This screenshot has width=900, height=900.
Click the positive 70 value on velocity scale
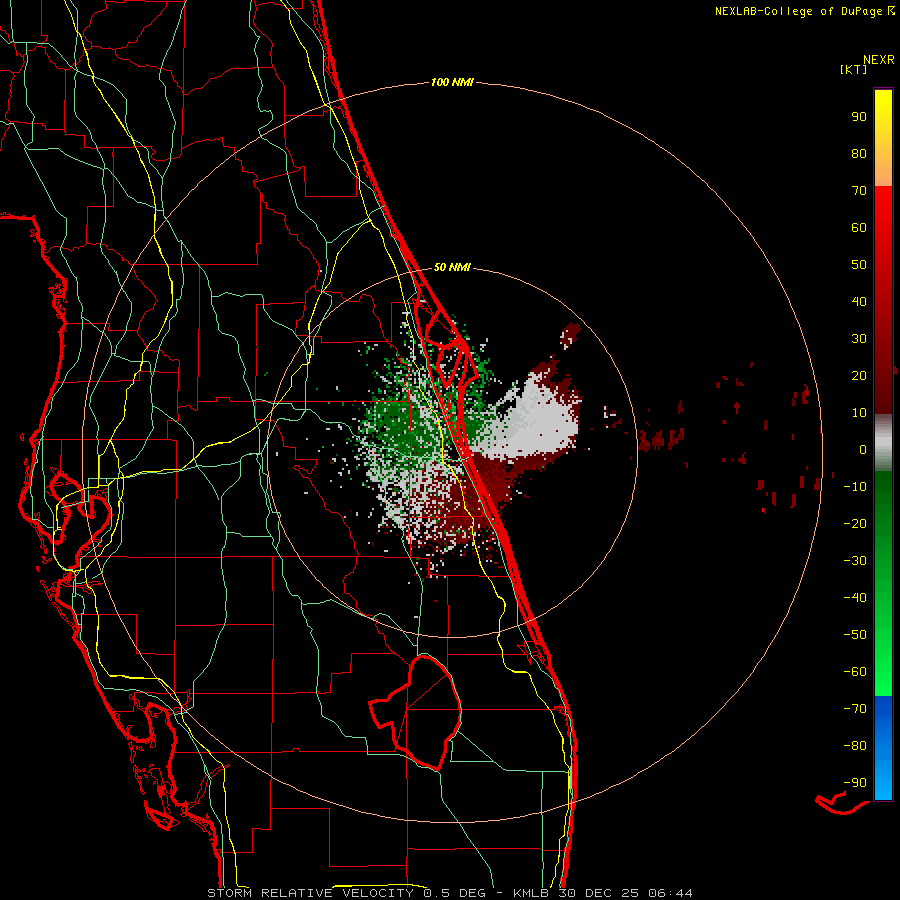pos(859,191)
